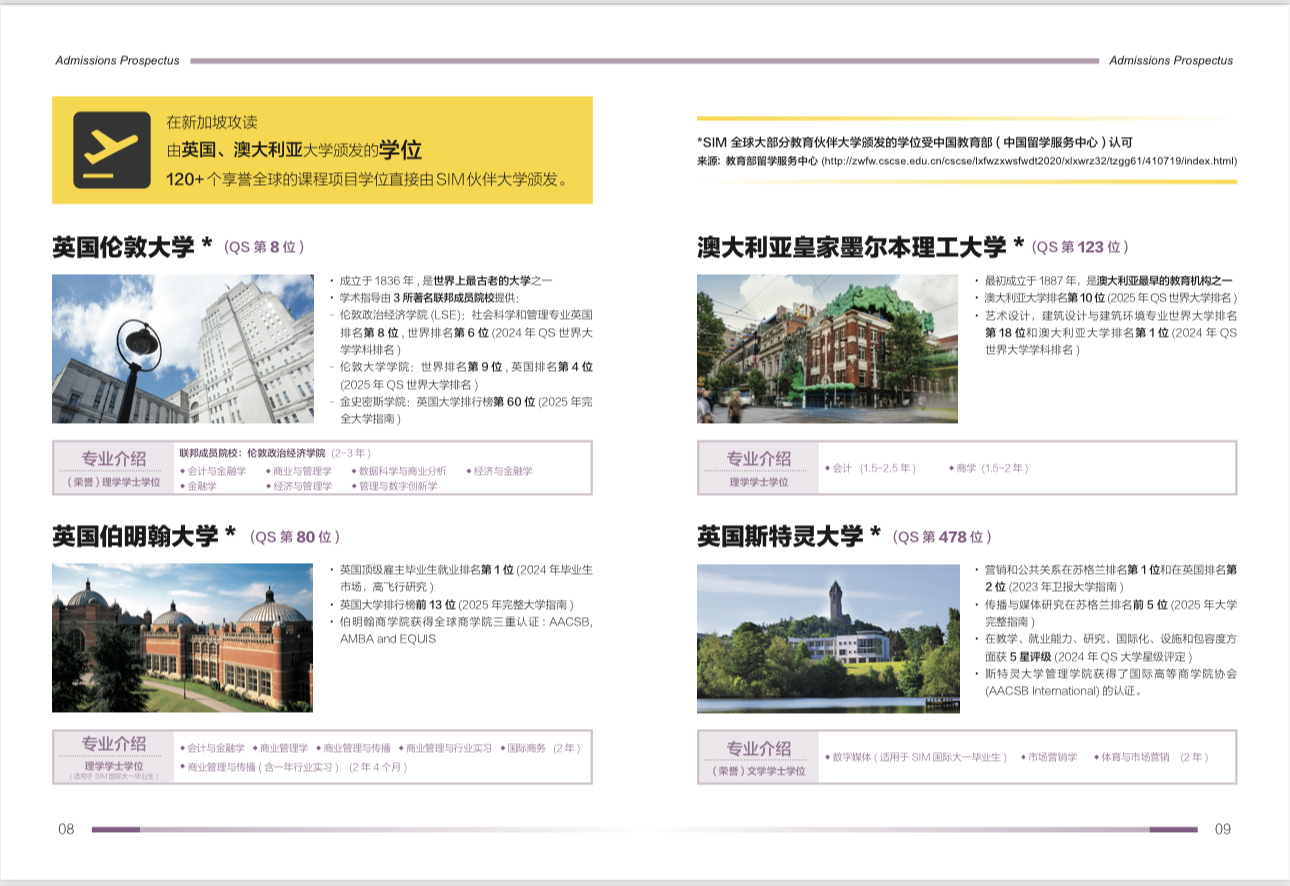Click the University of London building photo
Screen dimensions: 1290x886
click(x=183, y=349)
